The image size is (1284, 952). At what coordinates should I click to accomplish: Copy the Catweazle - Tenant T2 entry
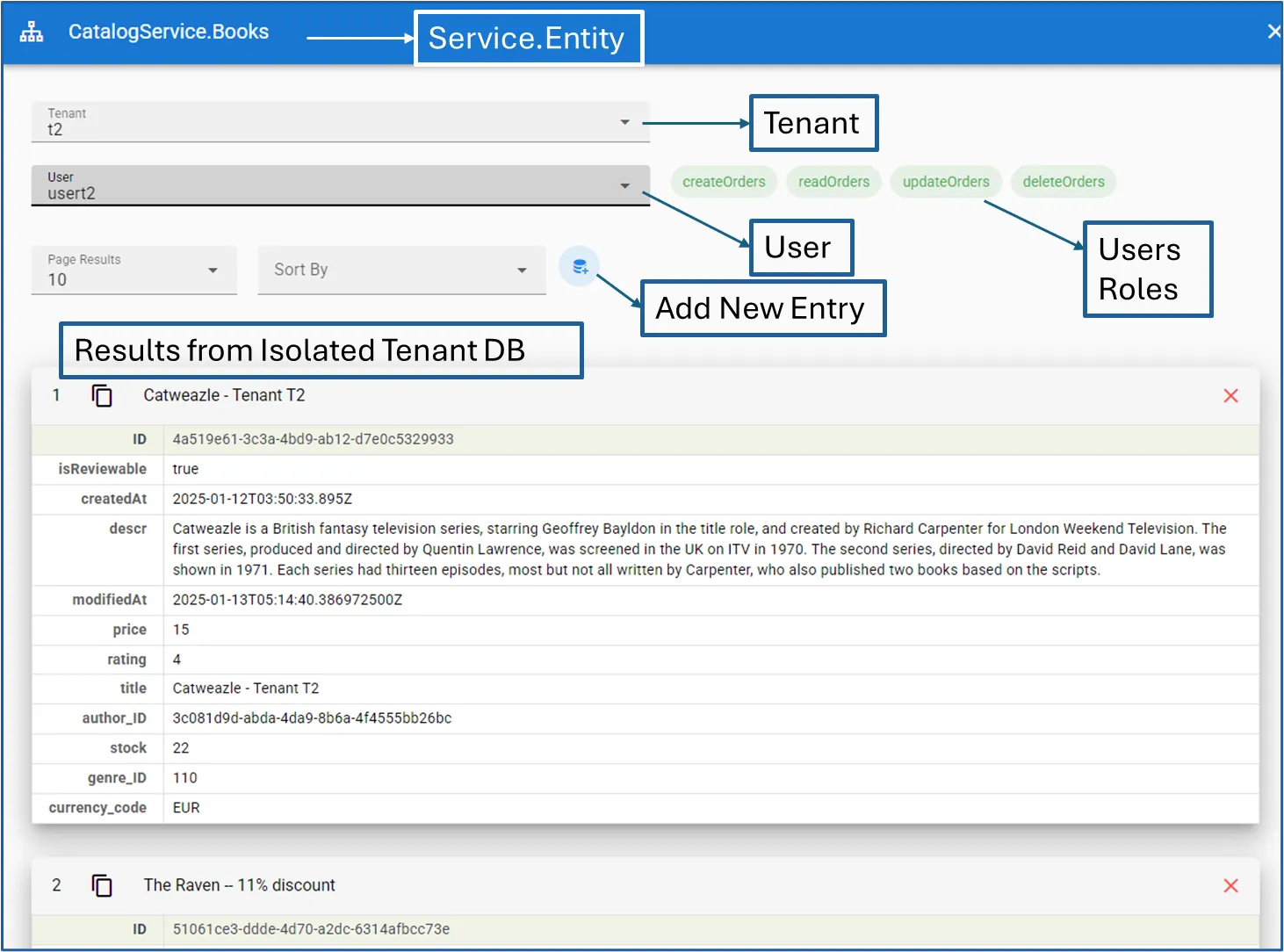(102, 396)
